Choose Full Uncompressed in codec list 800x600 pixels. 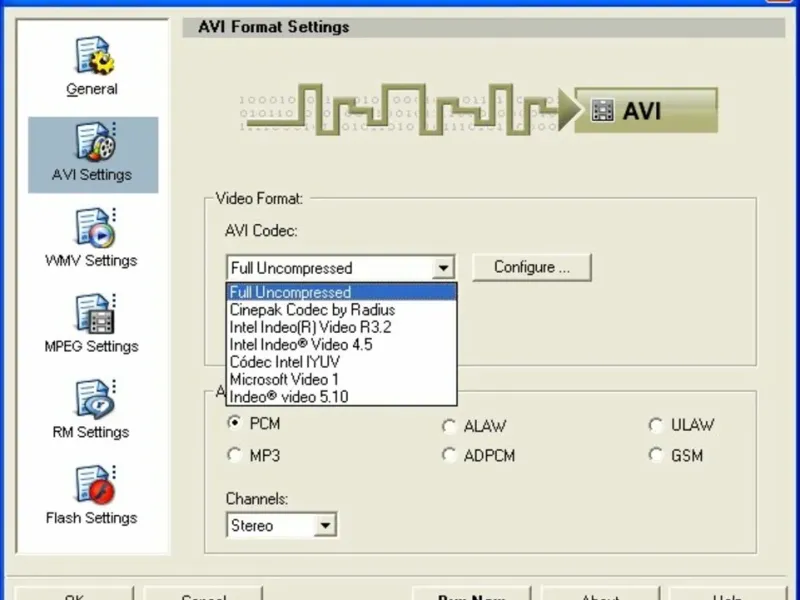click(x=341, y=292)
